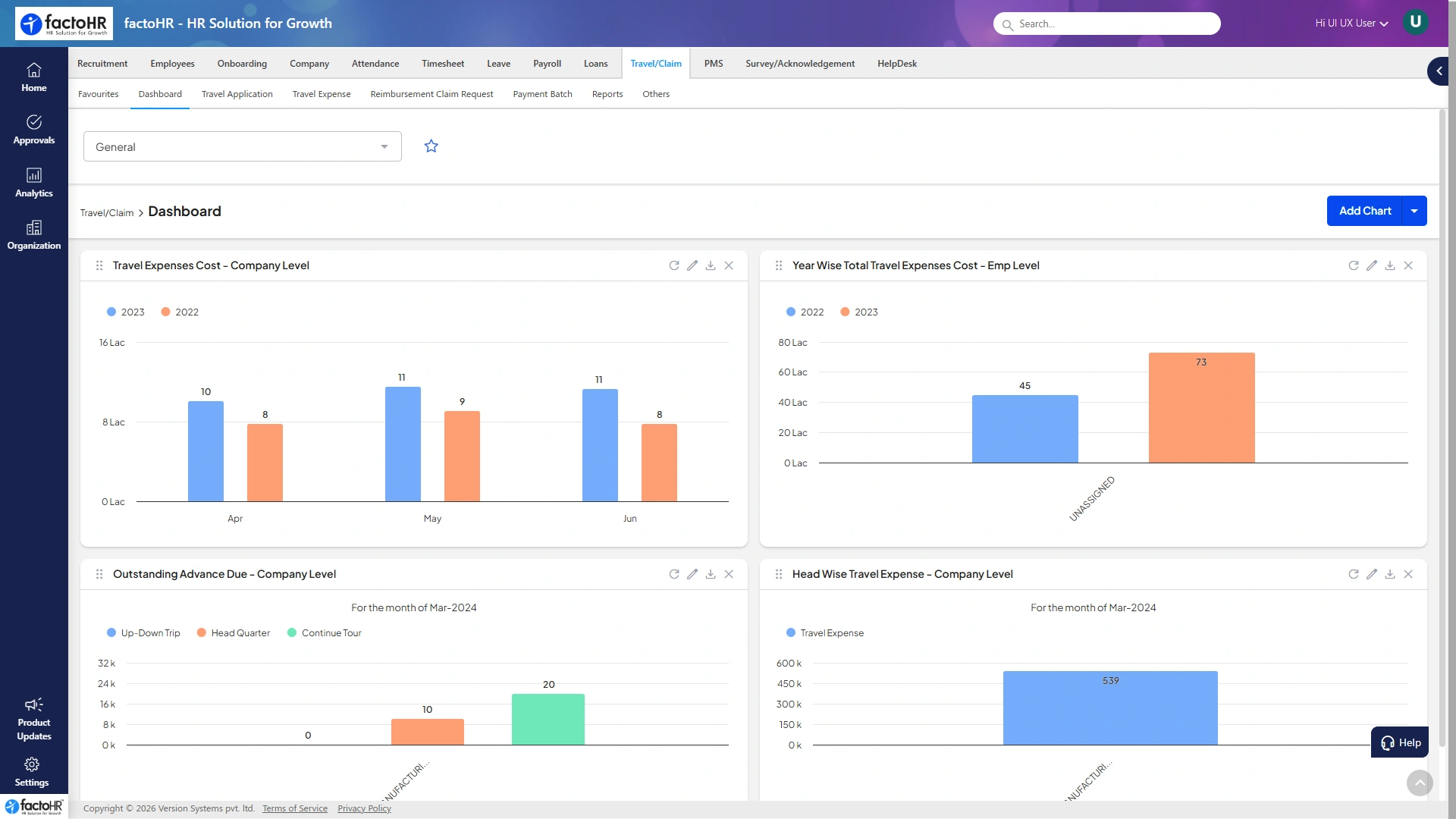Image resolution: width=1456 pixels, height=819 pixels.
Task: Toggle Continue Tour legend series
Action: point(325,632)
